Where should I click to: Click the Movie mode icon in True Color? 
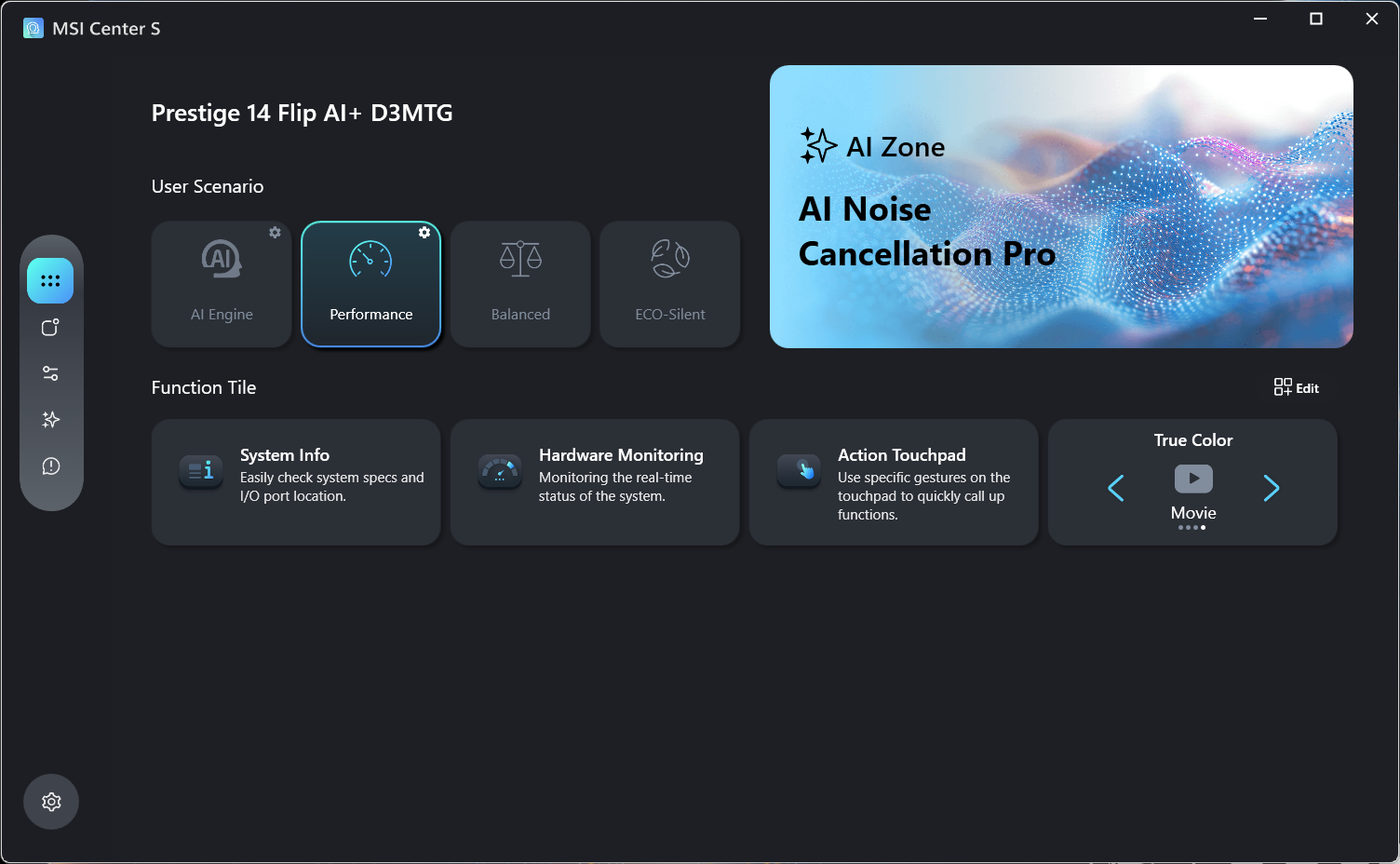coord(1193,479)
